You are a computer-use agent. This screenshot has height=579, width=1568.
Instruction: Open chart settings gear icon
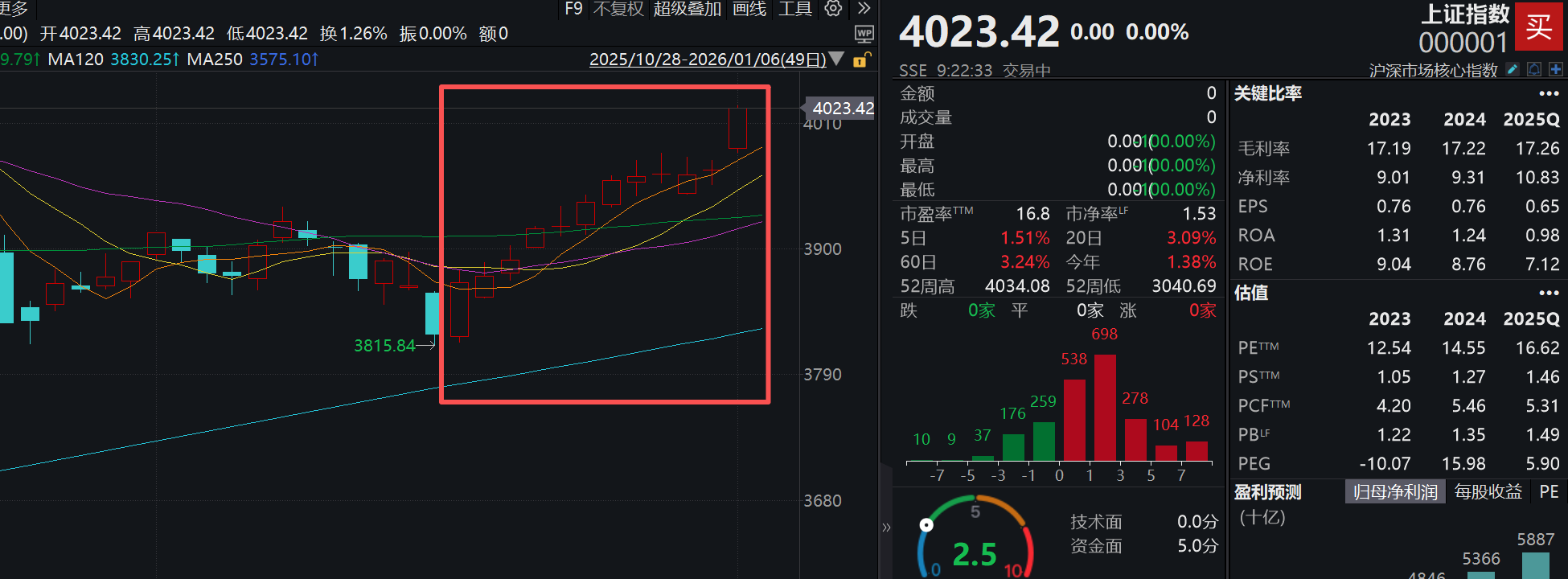tap(834, 9)
